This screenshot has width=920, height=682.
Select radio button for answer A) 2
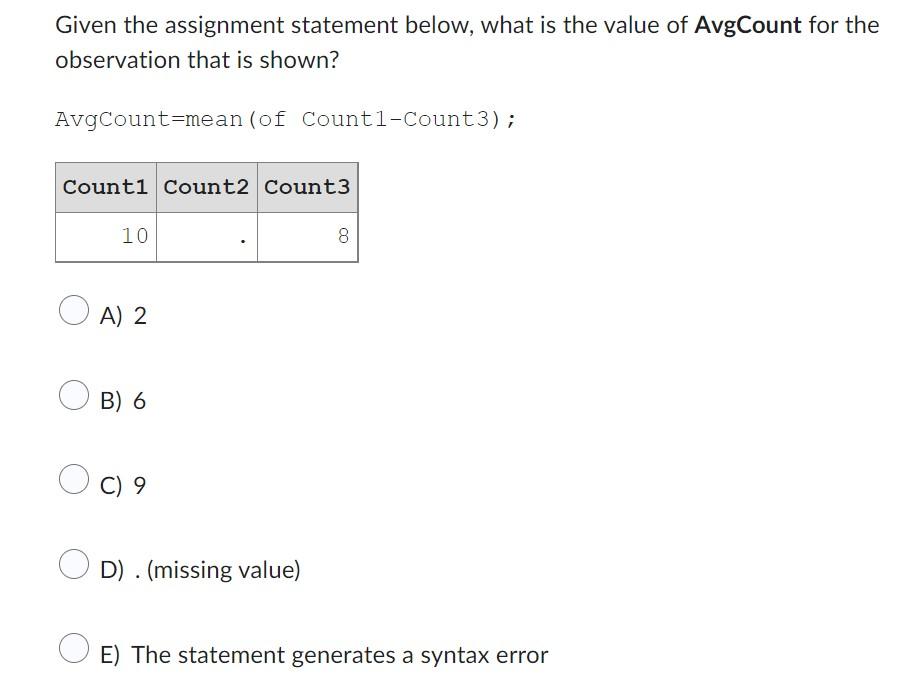tap(74, 312)
